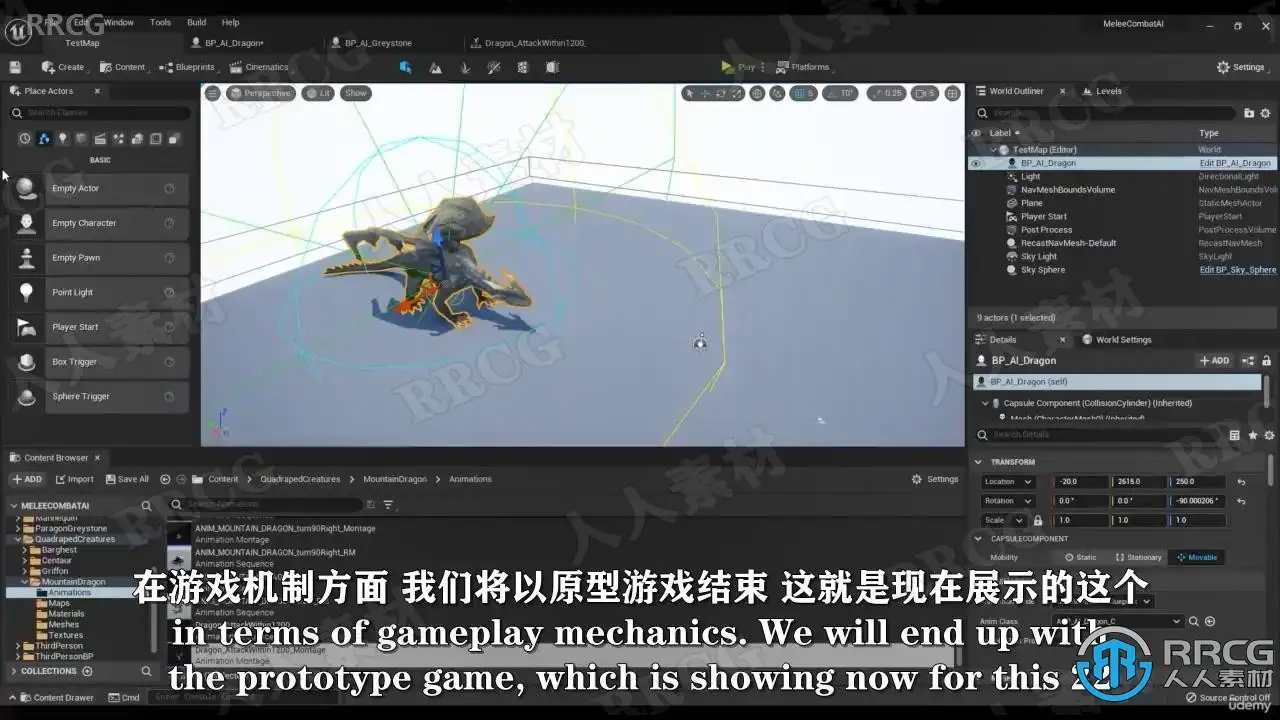Viewport: 1280px width, 720px height.
Task: Collapse the Capsule Component tree node
Action: coord(985,403)
